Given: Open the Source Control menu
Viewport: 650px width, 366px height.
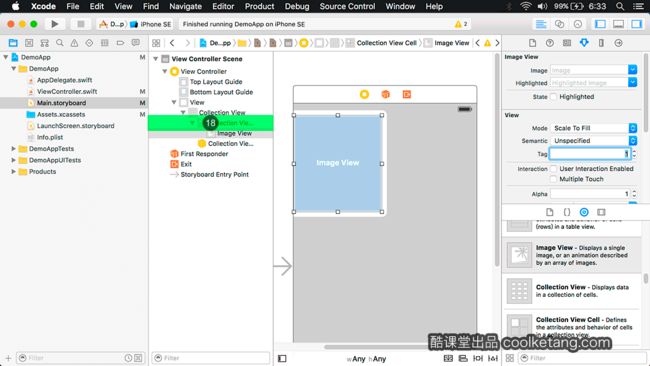Looking at the screenshot, I should click(347, 6).
